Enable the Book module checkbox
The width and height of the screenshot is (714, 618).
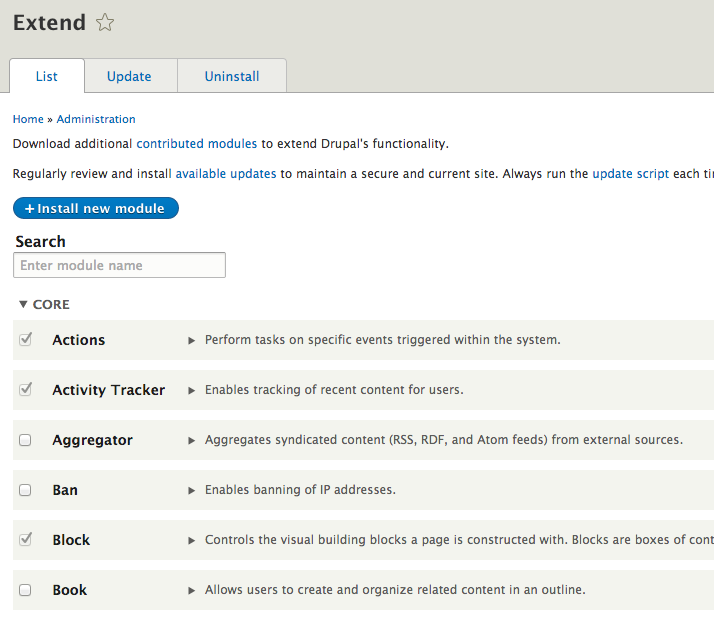(25, 590)
